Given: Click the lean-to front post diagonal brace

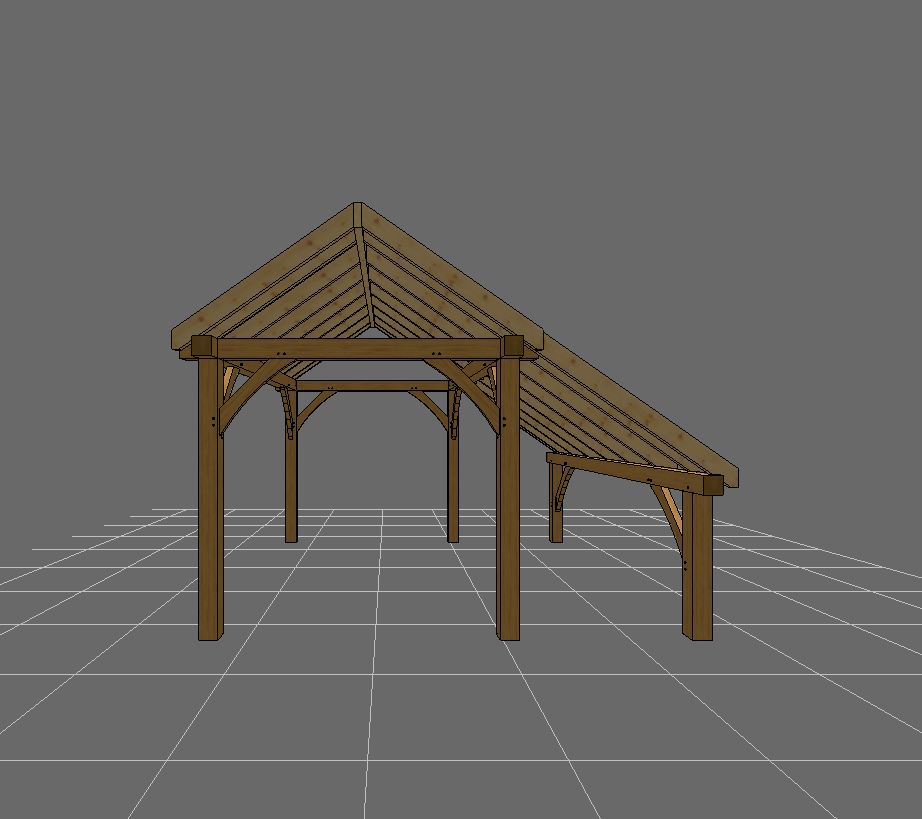Looking at the screenshot, I should point(668,515).
